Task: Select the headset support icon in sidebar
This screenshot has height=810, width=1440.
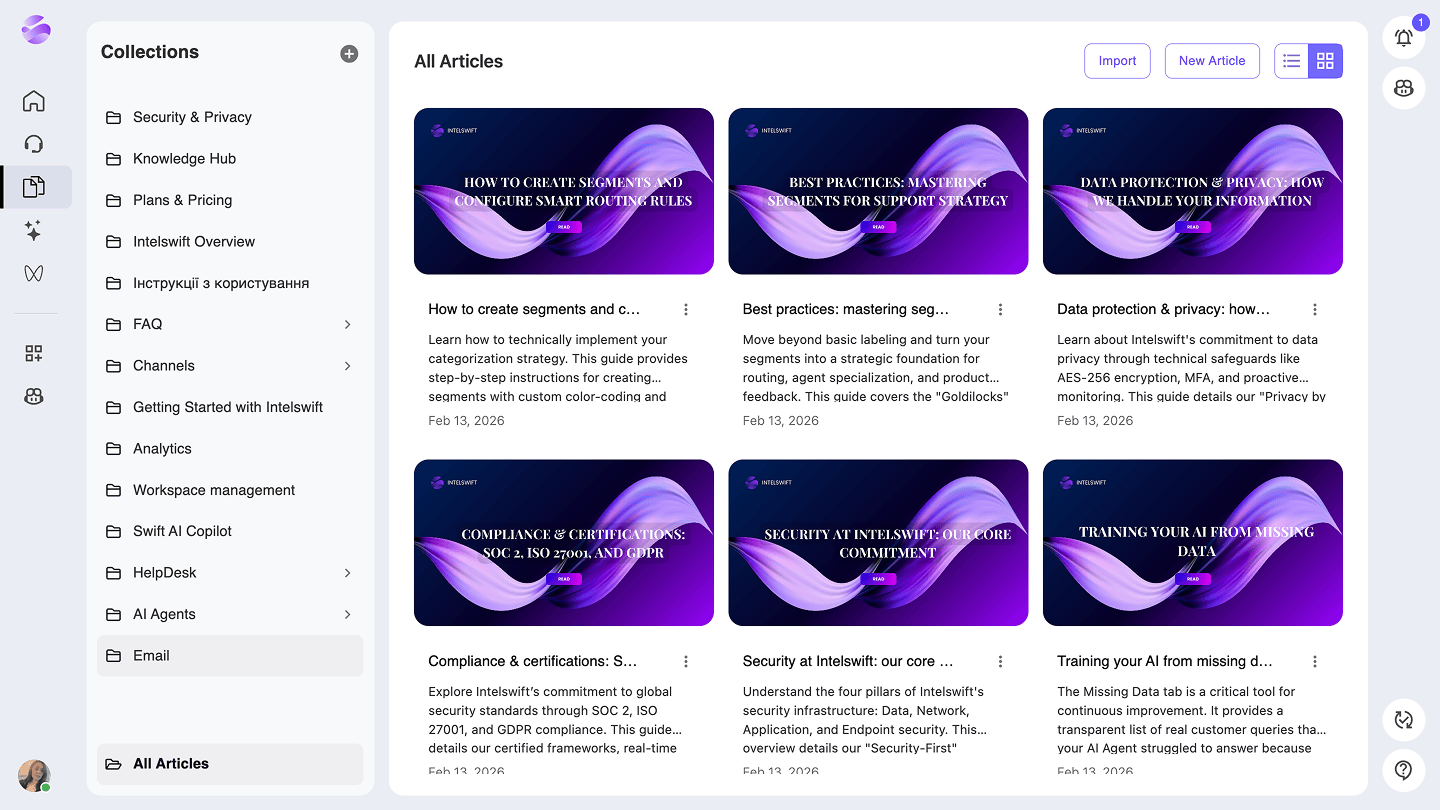Action: pos(33,144)
